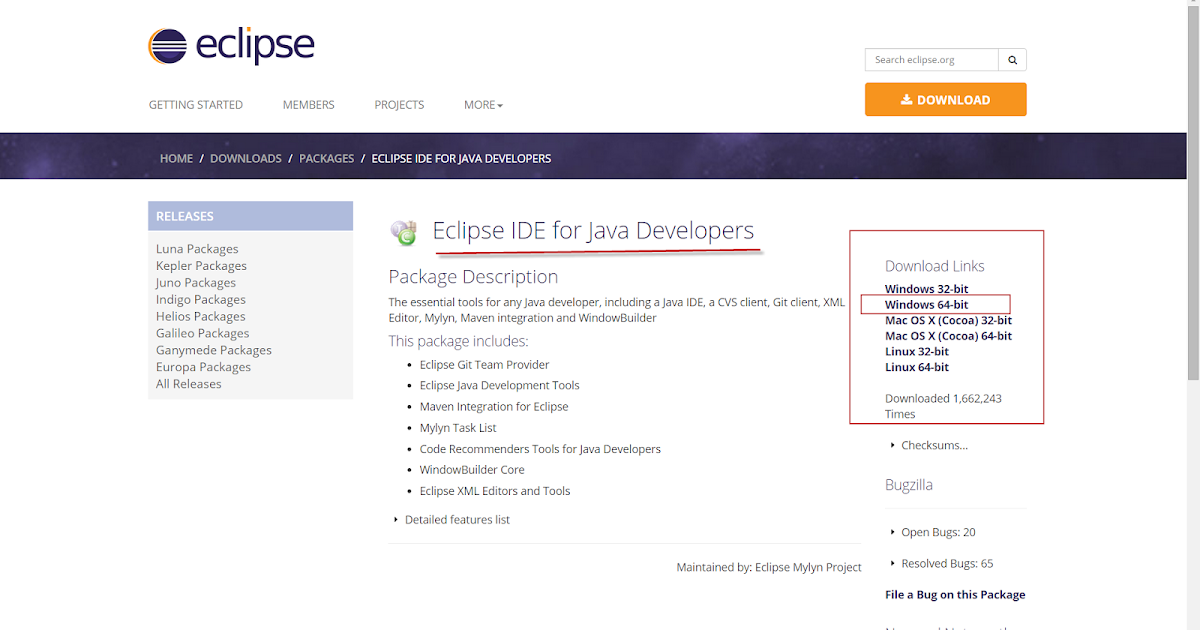Focus the Search eclipse.org field
The image size is (1200, 630).
932,60
